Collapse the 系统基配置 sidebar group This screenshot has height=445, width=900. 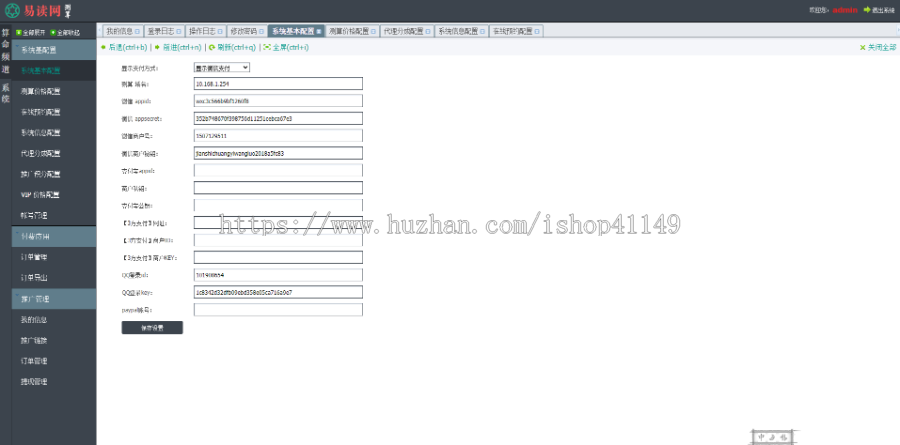(54, 50)
